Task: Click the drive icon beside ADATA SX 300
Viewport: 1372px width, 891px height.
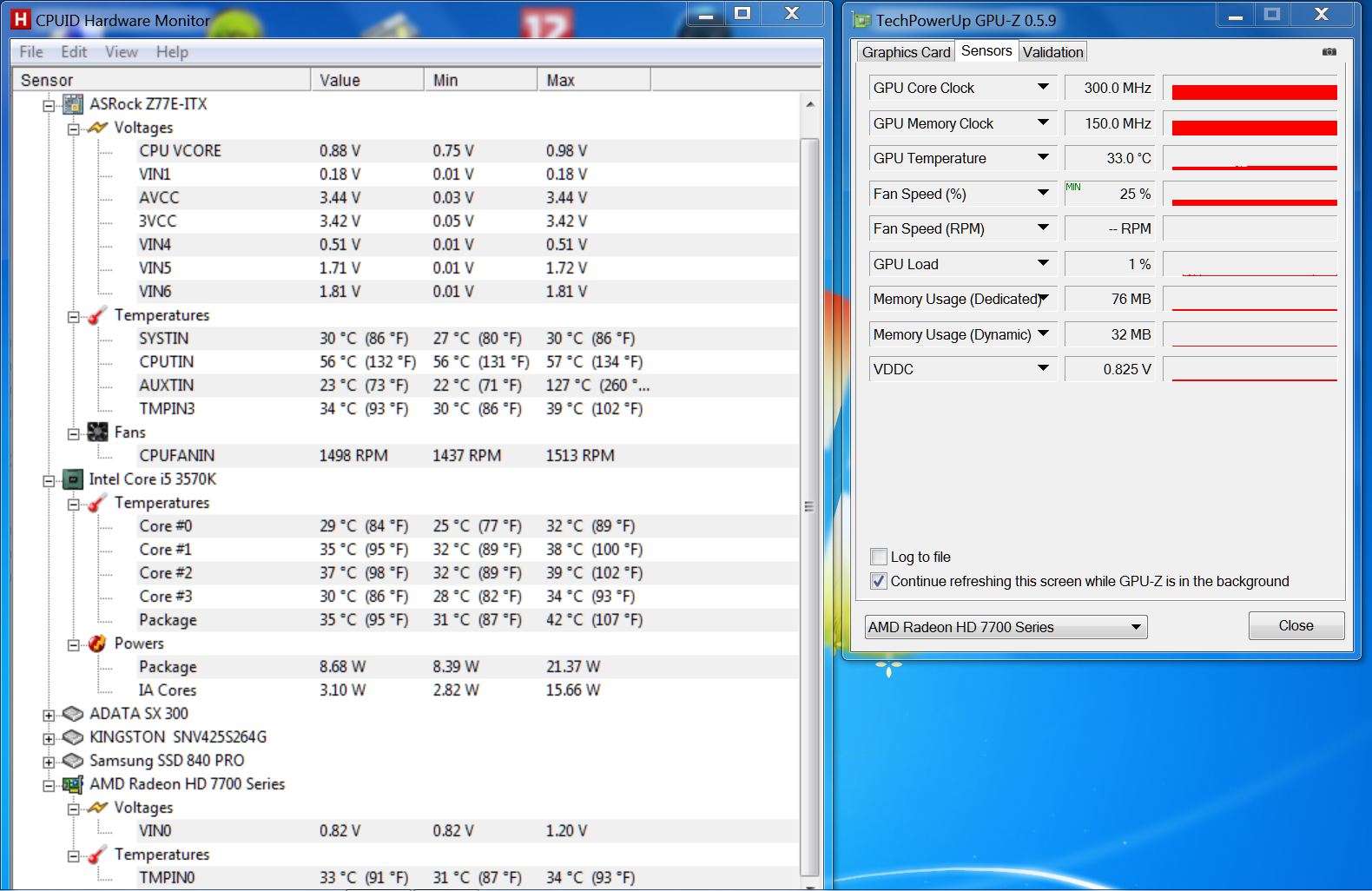Action: coord(74,714)
